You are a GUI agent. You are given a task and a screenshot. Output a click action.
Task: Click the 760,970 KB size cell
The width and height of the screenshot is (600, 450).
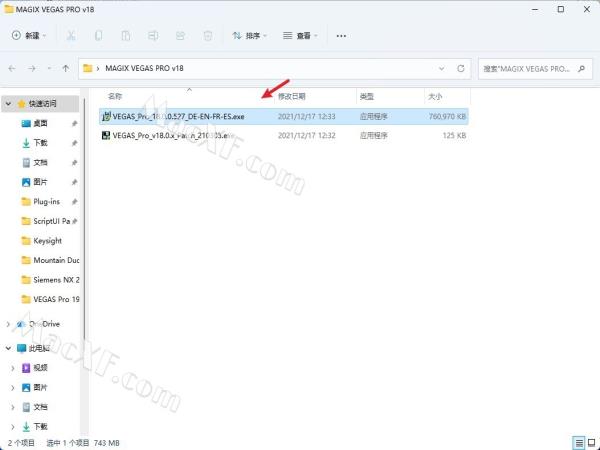tap(447, 116)
